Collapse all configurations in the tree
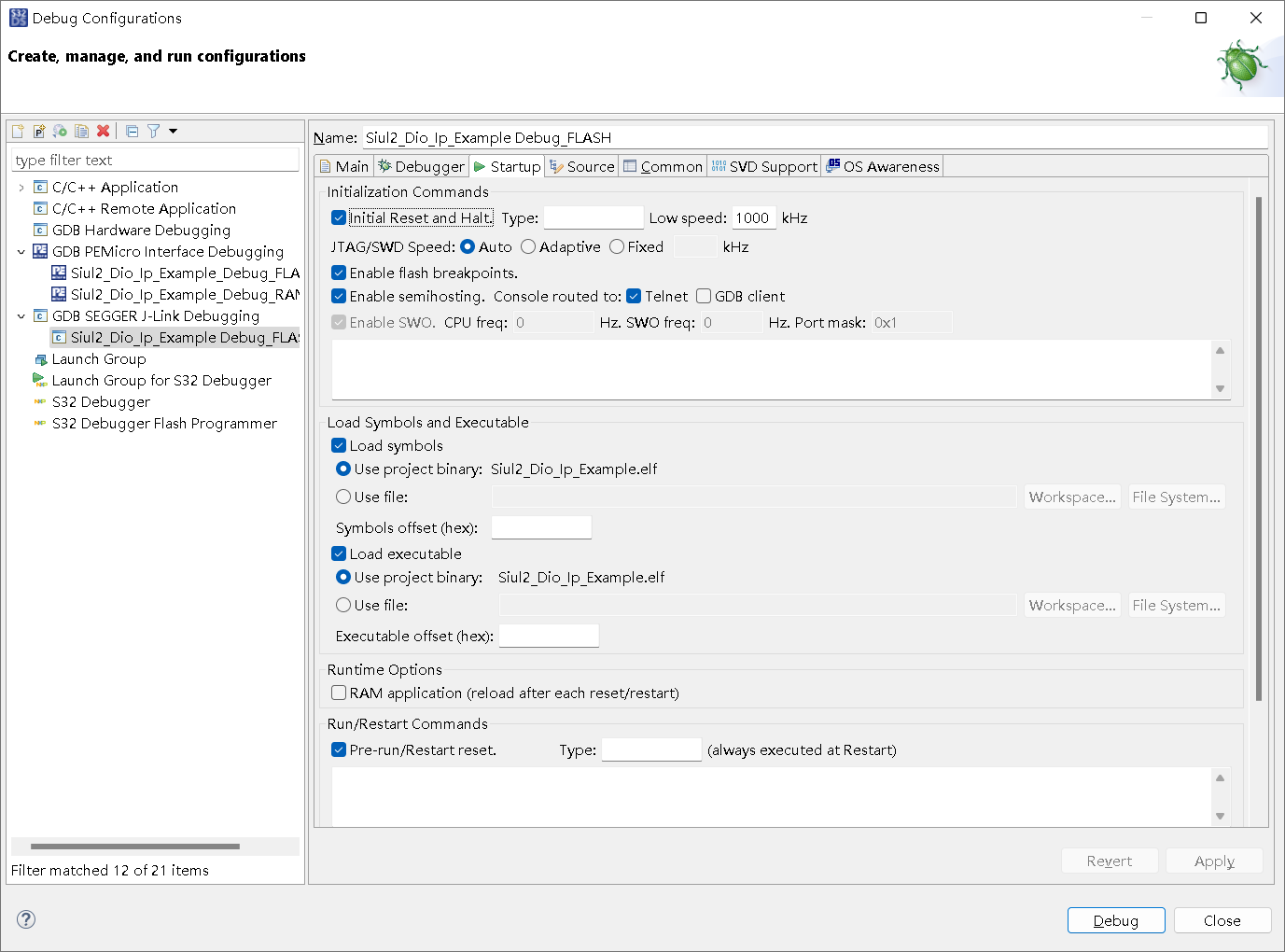Viewport: 1285px width, 952px height. point(133,132)
